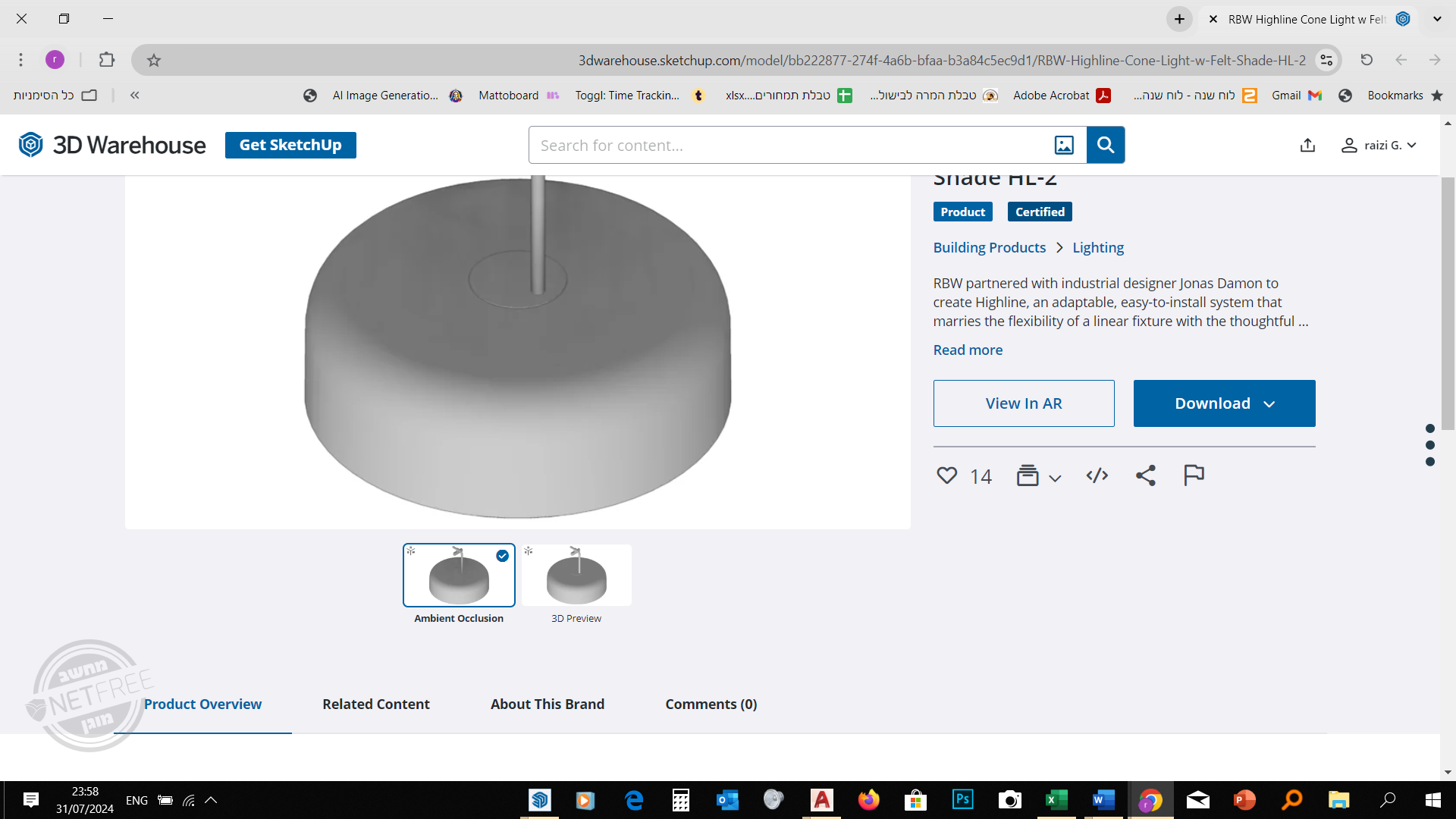Click the heart like icon
1456x819 pixels.
pyautogui.click(x=946, y=475)
